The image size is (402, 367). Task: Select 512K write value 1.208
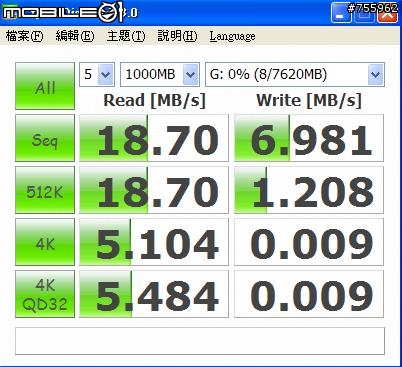[x=309, y=190]
